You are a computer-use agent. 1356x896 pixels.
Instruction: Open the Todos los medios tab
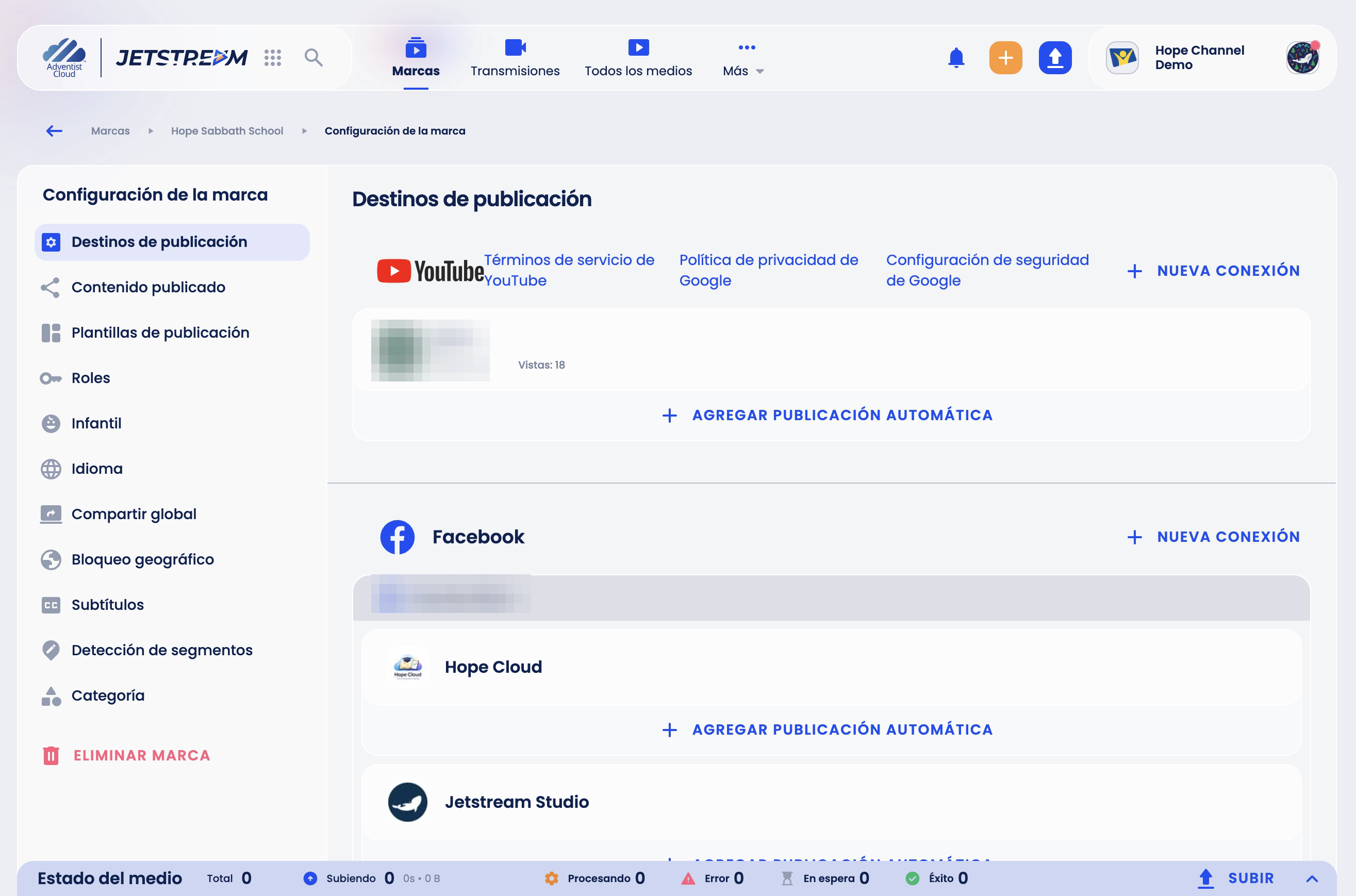(638, 59)
